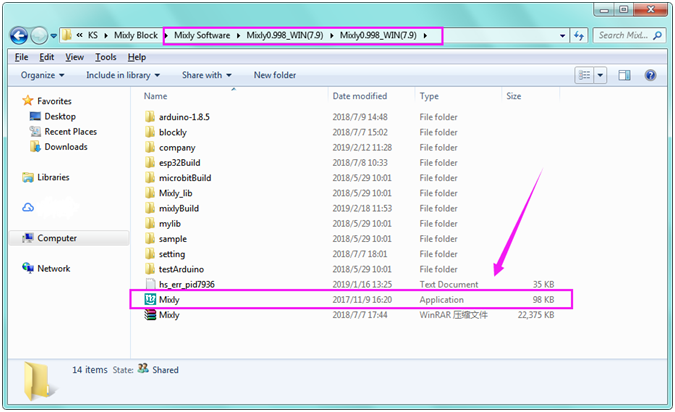This screenshot has width=675, height=412.
Task: Click the date 2018/7/9 14:48
Action: (360, 117)
